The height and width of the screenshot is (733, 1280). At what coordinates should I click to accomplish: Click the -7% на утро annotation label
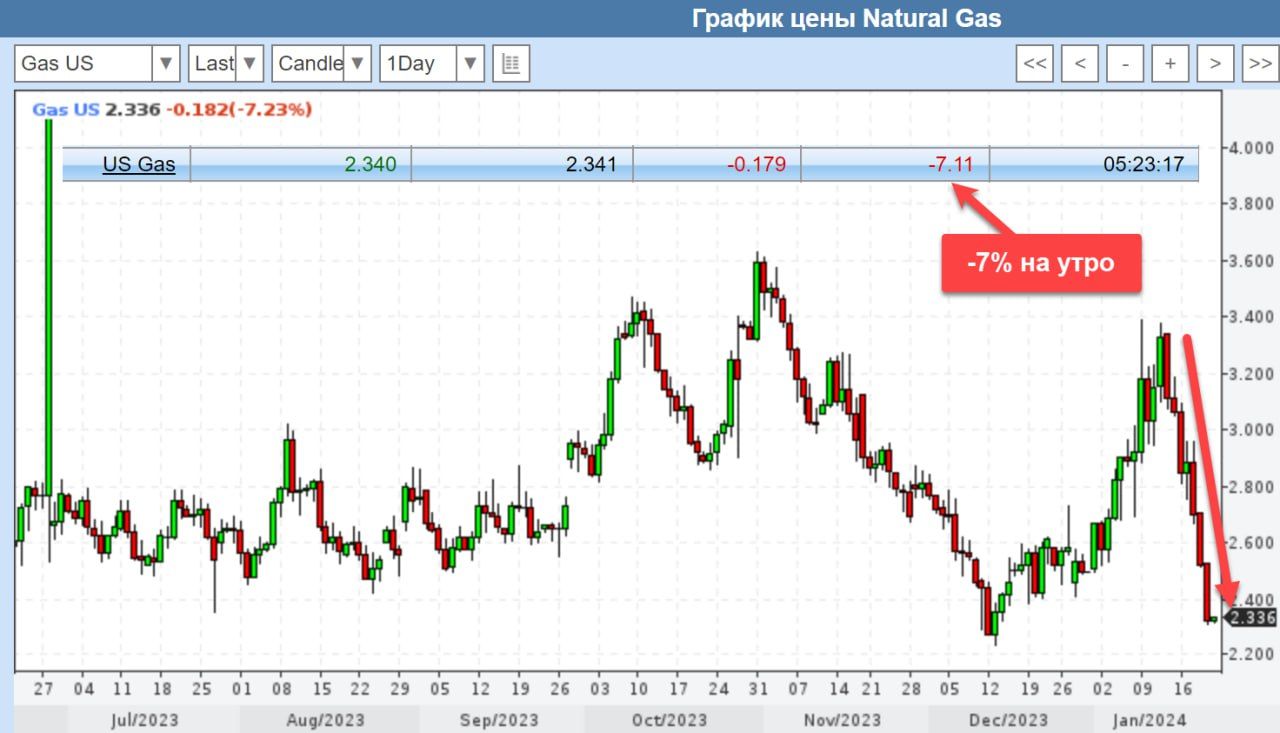1040,263
